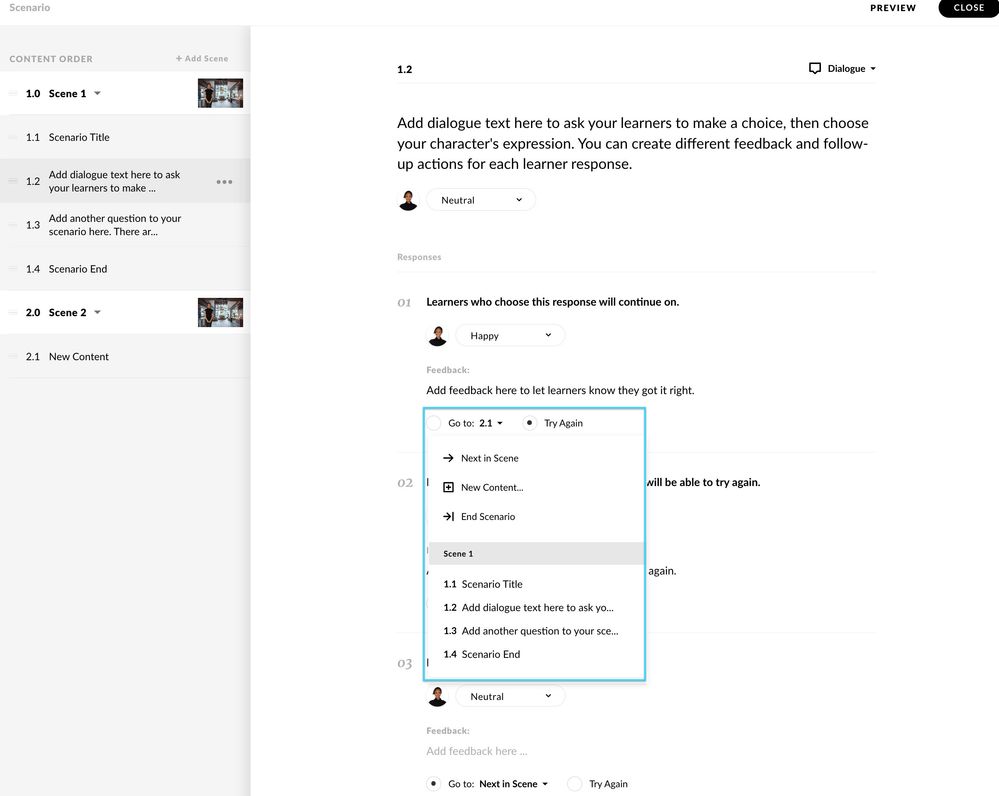Click the New Content plus-box icon
The height and width of the screenshot is (796, 999).
pyautogui.click(x=448, y=488)
